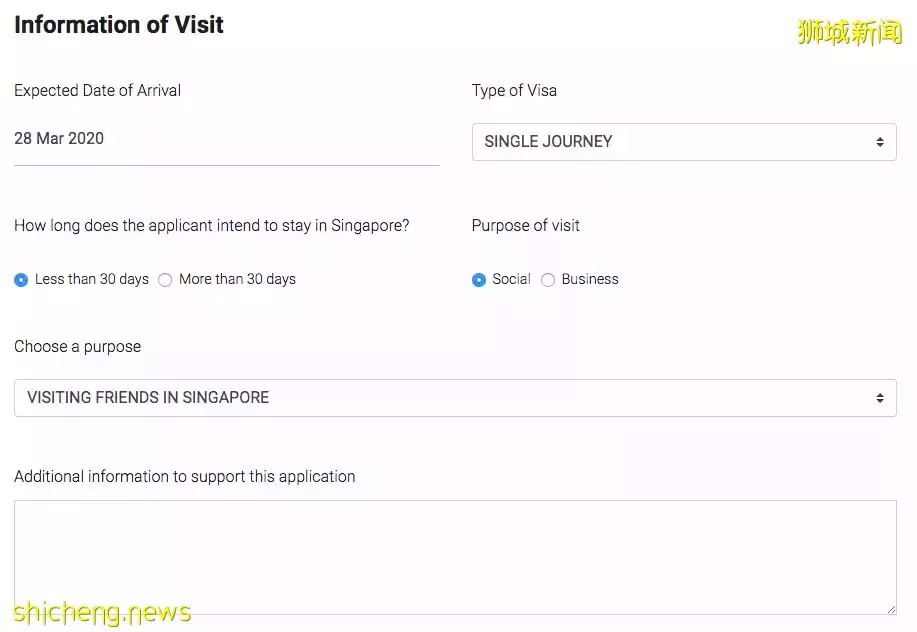
Task: Choose 'More than 30 days' stay option
Action: [x=165, y=280]
